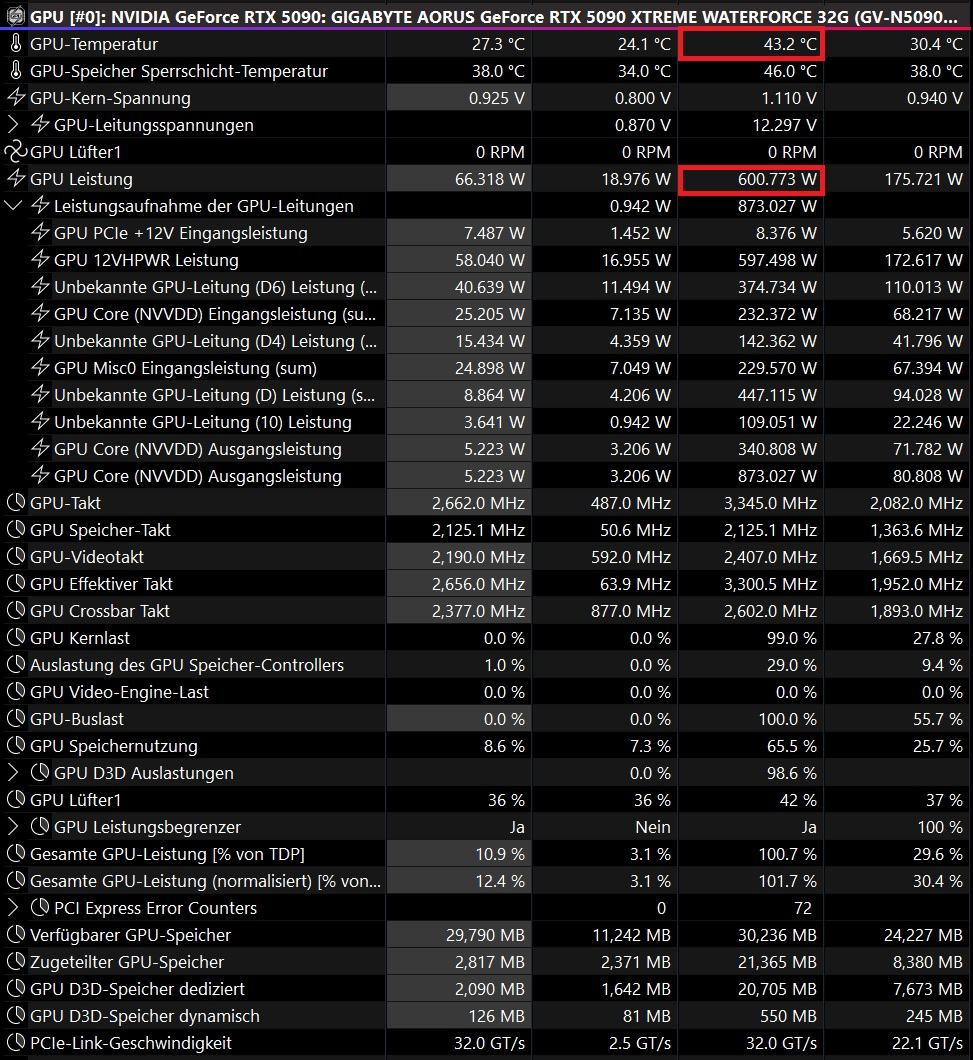Click the gauge icon of Verfügbarer GPU-Speicher
Image resolution: width=973 pixels, height=1060 pixels.
(x=16, y=935)
